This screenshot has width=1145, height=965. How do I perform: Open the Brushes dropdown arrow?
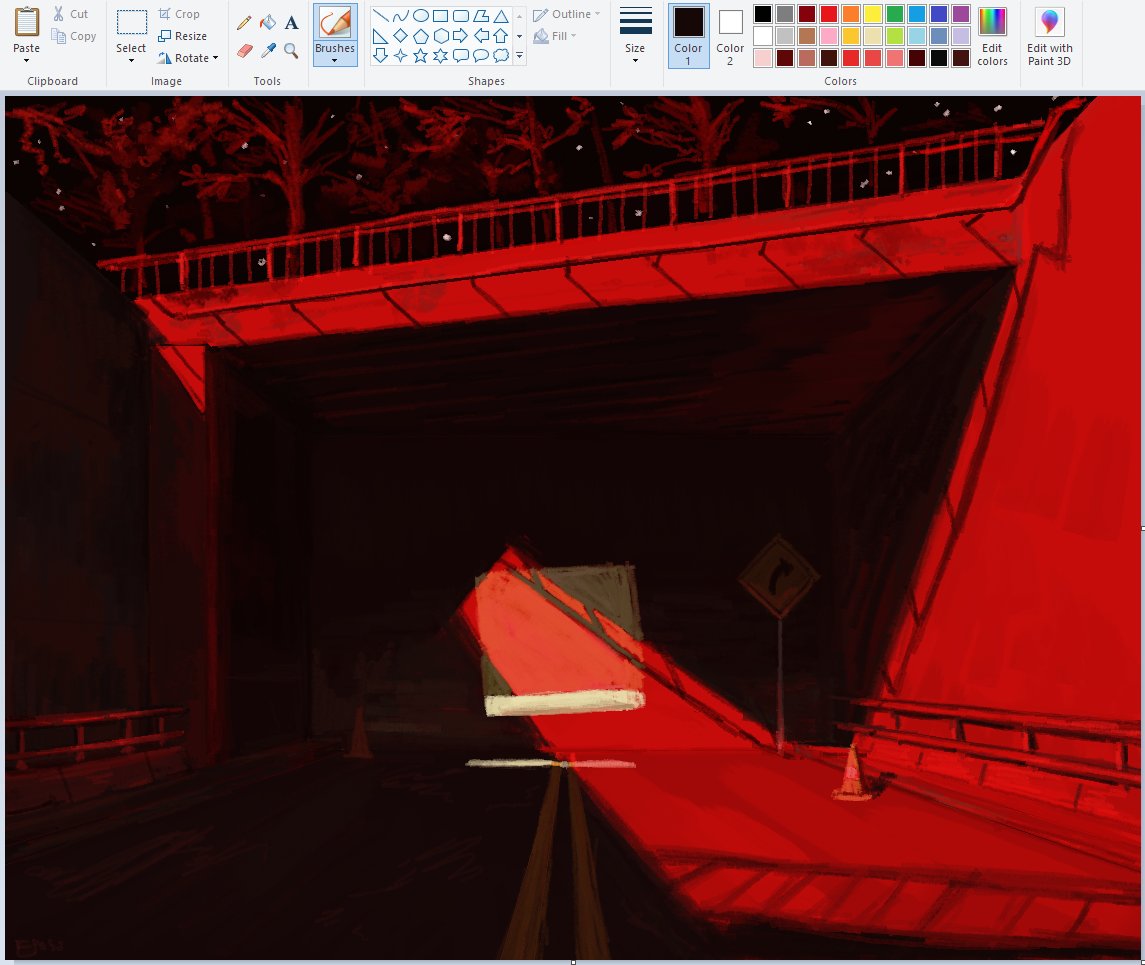[x=335, y=61]
